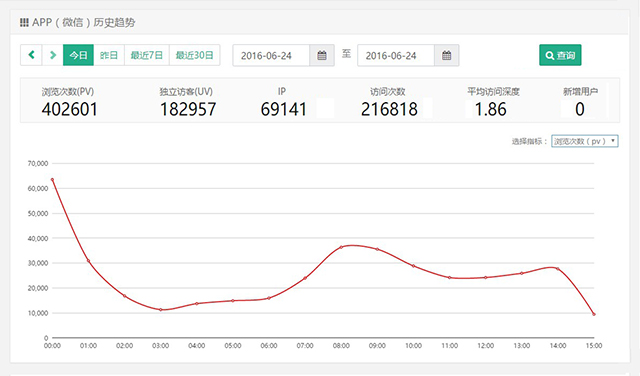Click the 12:00 x-axis label
The image size is (640, 376).
[x=486, y=346]
